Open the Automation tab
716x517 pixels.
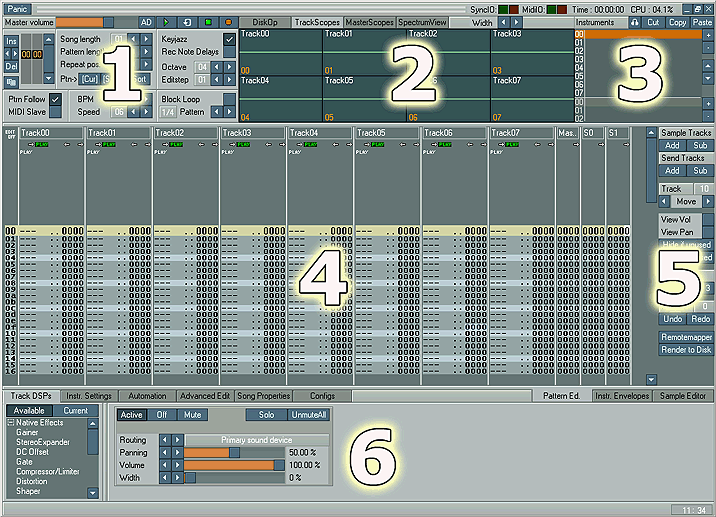(x=147, y=396)
